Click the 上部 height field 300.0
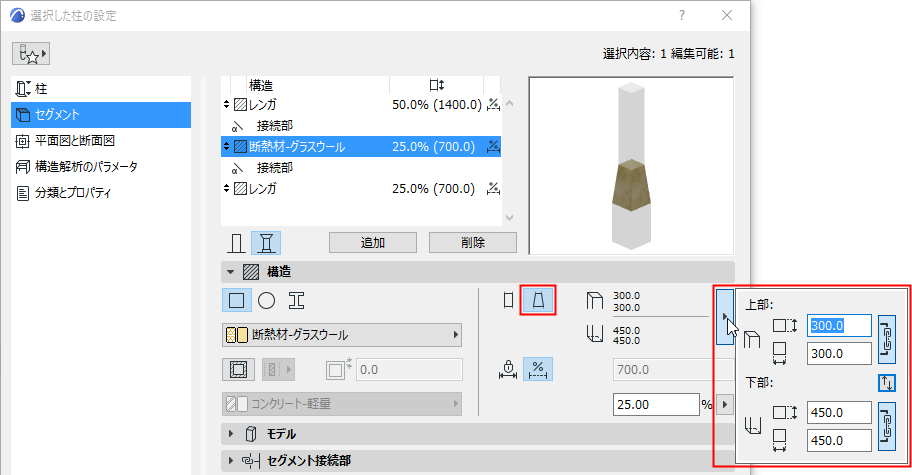Image resolution: width=912 pixels, height=475 pixels. tap(839, 326)
